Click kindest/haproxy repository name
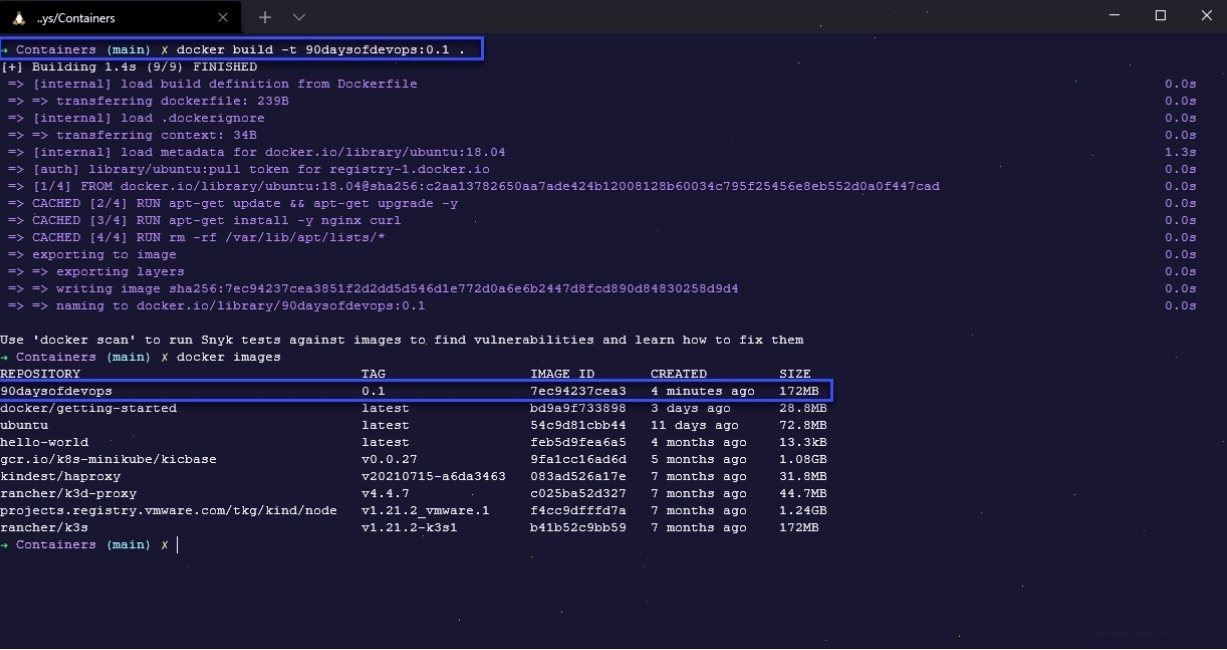 click(60, 476)
